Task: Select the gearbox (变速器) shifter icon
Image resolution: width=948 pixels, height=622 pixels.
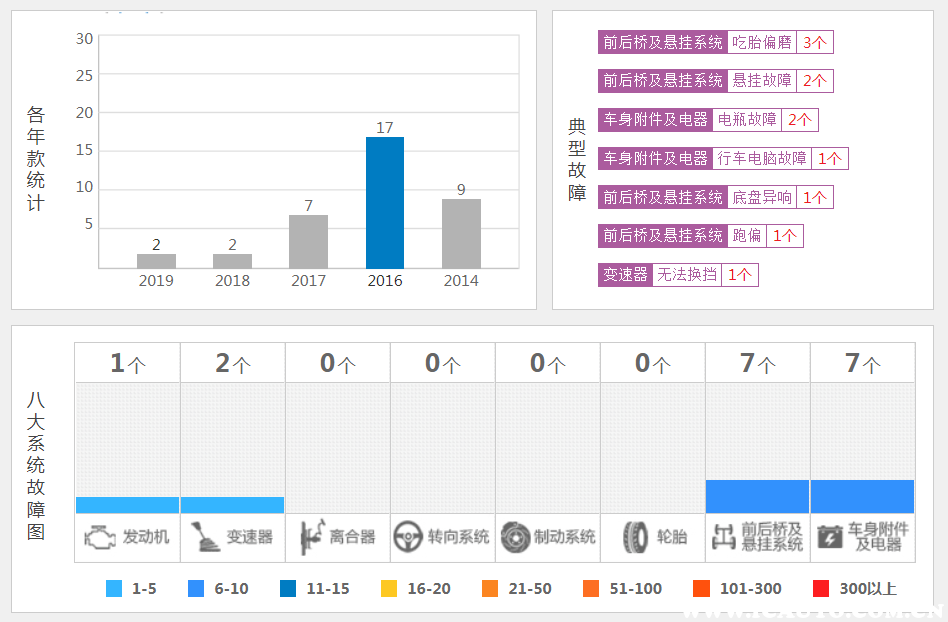Action: [x=205, y=537]
